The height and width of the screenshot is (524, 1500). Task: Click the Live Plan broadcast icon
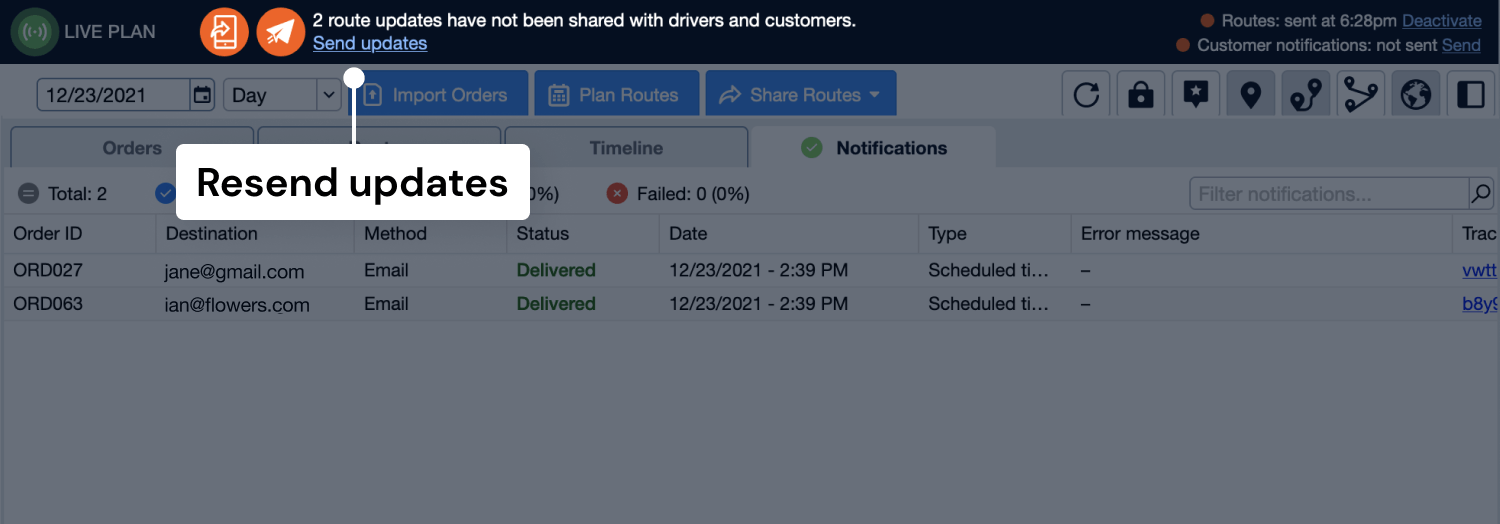tap(35, 31)
